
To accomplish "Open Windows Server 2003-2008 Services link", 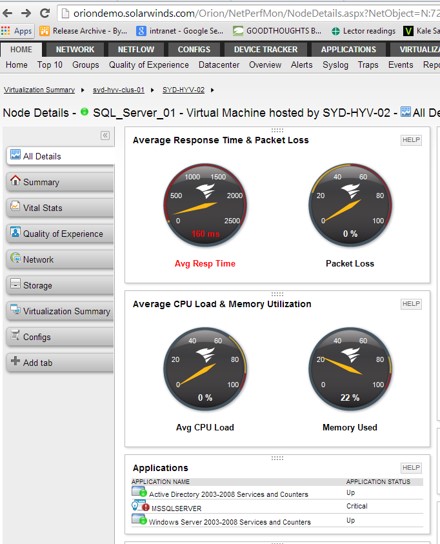I will (x=230, y=522).
